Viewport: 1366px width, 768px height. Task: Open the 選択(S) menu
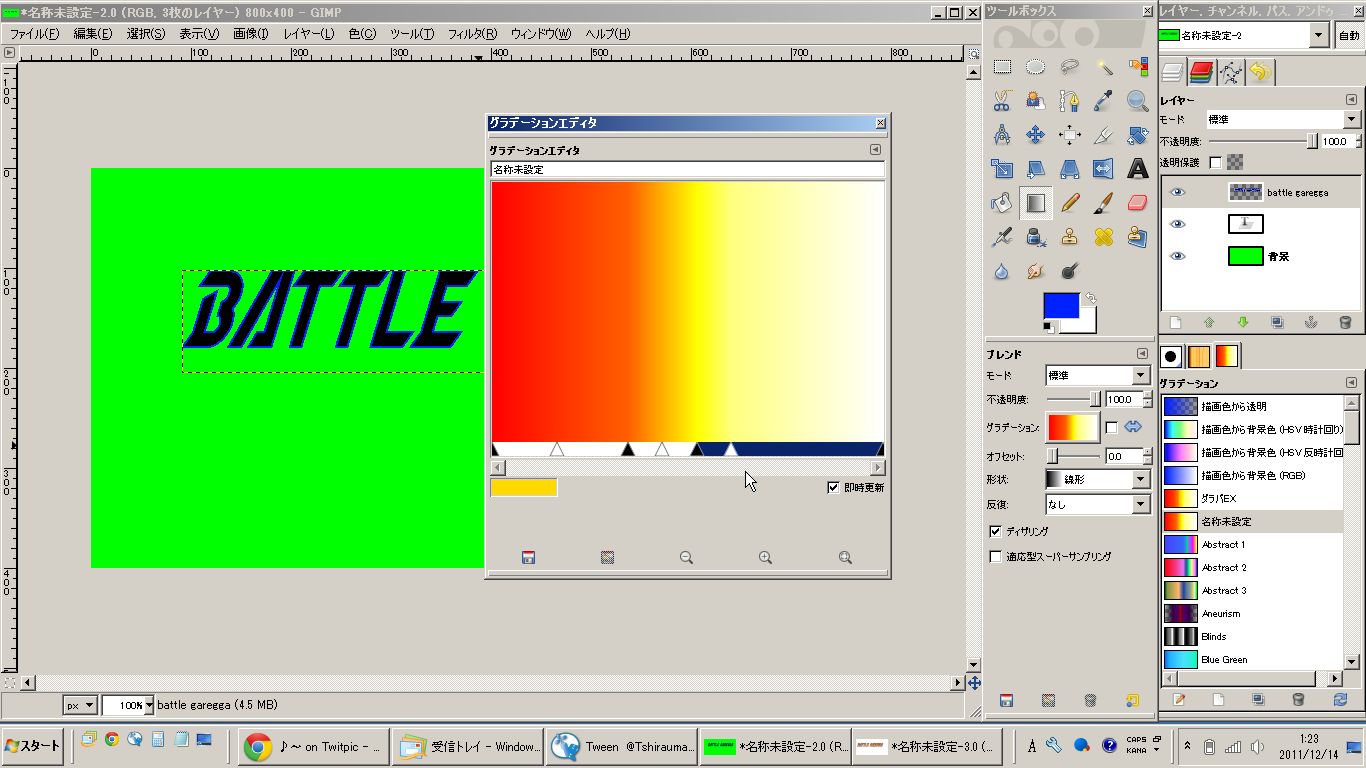[x=146, y=34]
